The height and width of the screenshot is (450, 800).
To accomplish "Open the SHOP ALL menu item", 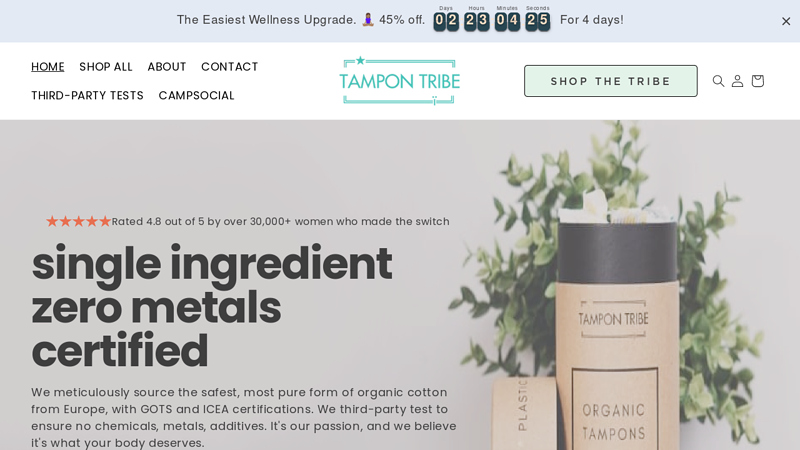I will (x=106, y=67).
